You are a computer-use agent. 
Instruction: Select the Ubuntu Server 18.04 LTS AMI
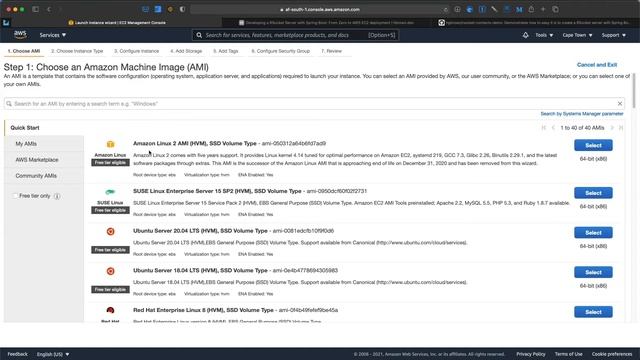coord(593,272)
